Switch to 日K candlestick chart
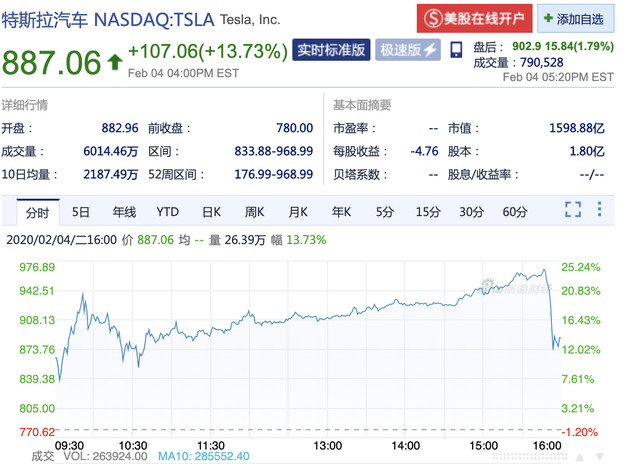The width and height of the screenshot is (630, 464). (x=211, y=211)
